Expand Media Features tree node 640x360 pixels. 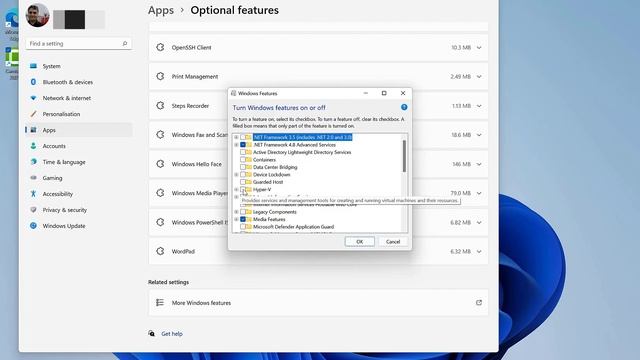click(x=236, y=219)
